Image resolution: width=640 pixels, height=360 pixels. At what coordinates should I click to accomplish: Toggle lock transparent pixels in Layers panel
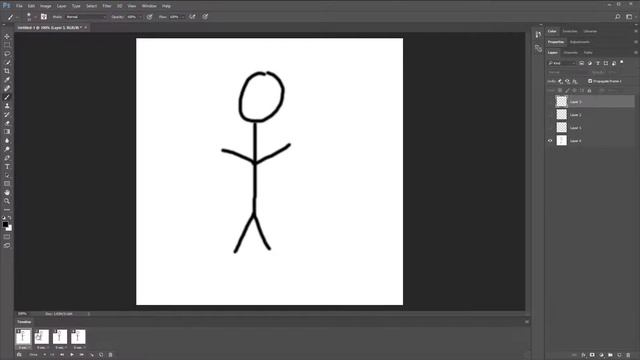(x=560, y=90)
